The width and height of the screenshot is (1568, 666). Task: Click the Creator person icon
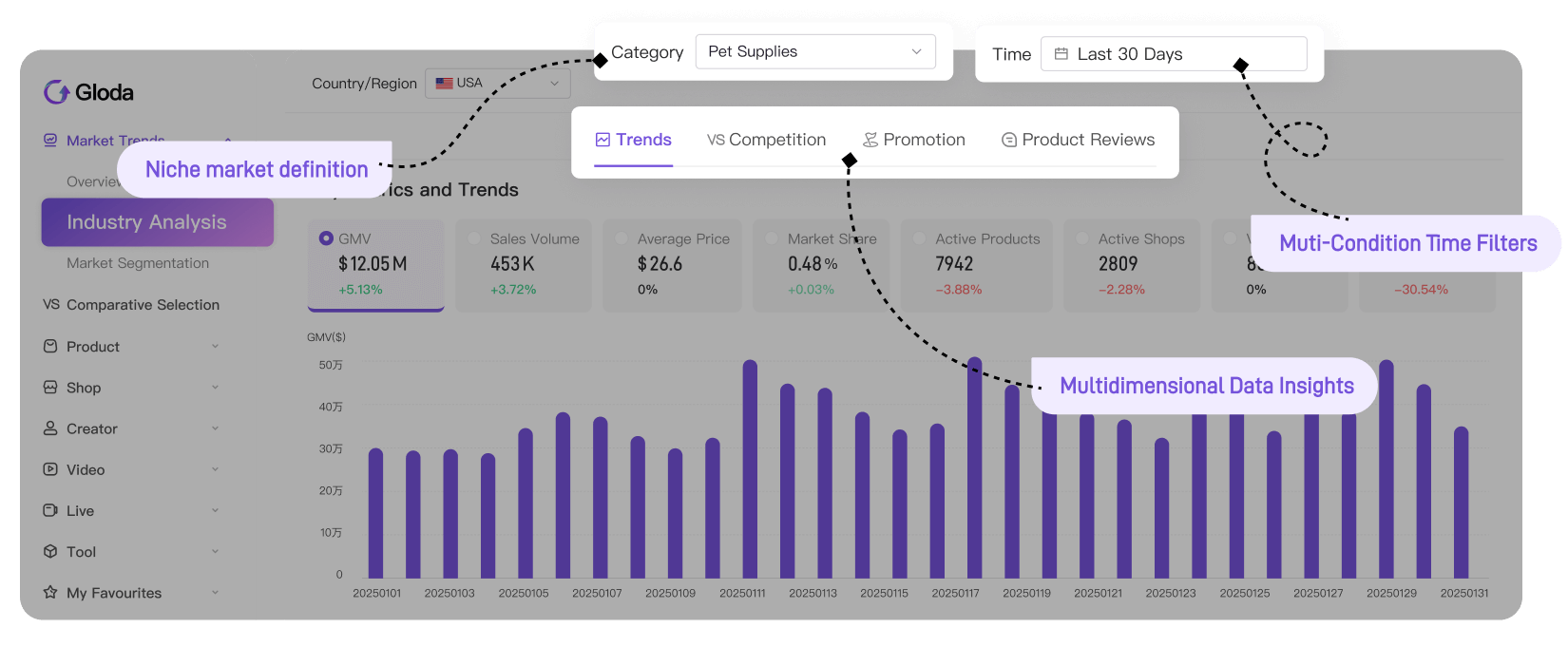pos(50,428)
